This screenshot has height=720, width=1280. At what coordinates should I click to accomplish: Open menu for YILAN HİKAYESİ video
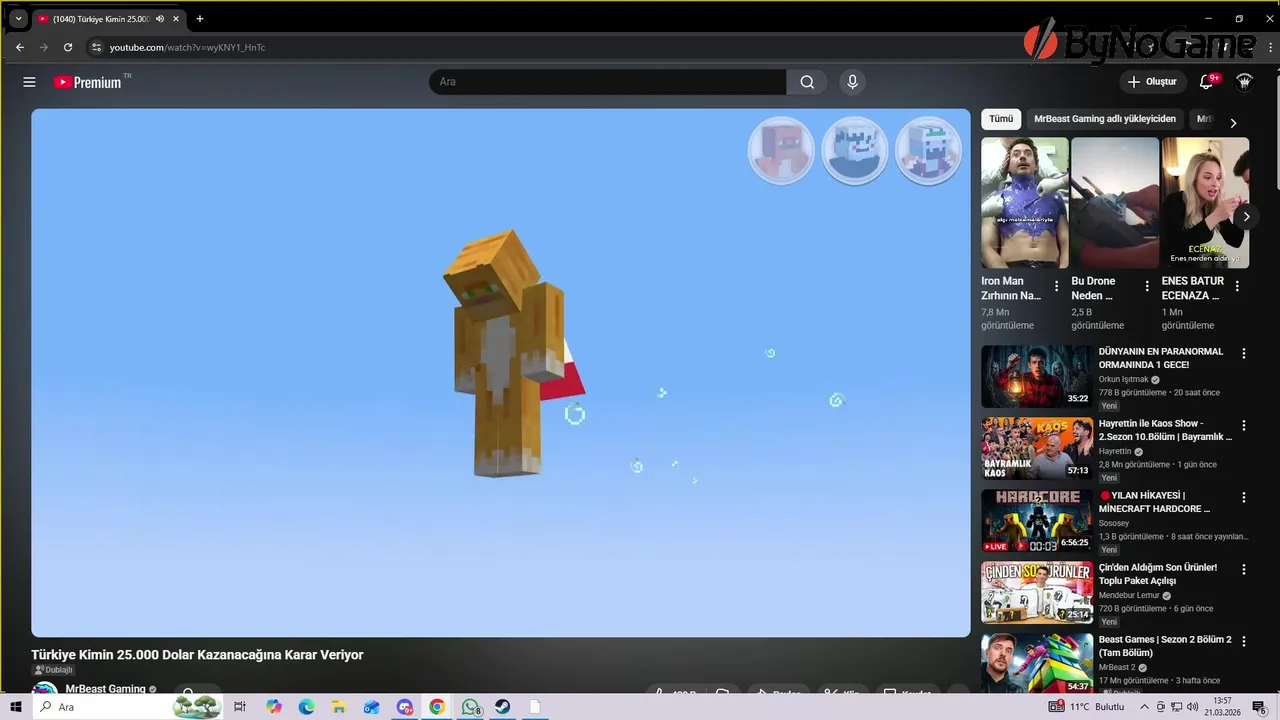1244,497
